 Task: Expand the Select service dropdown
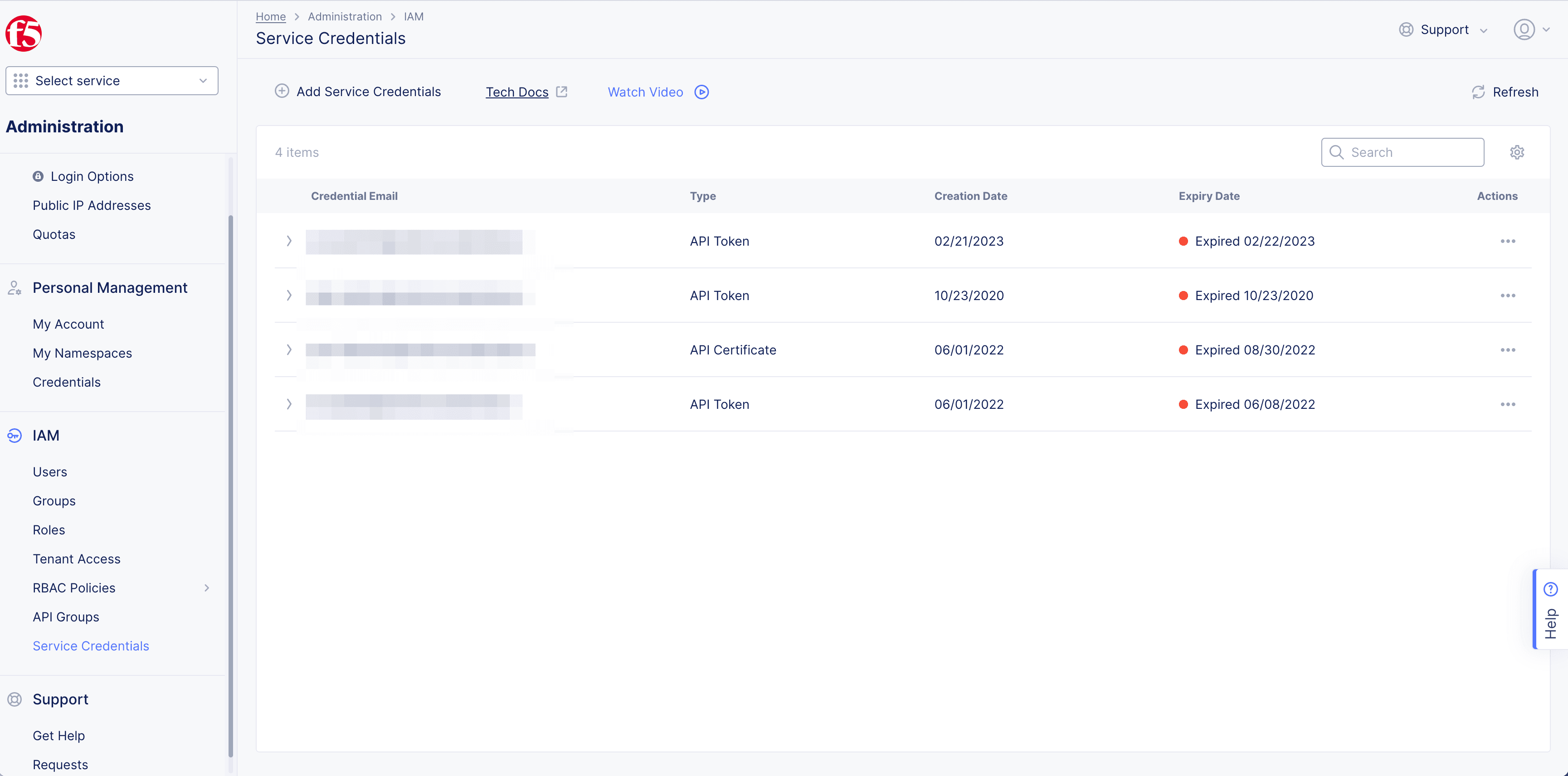(x=112, y=80)
